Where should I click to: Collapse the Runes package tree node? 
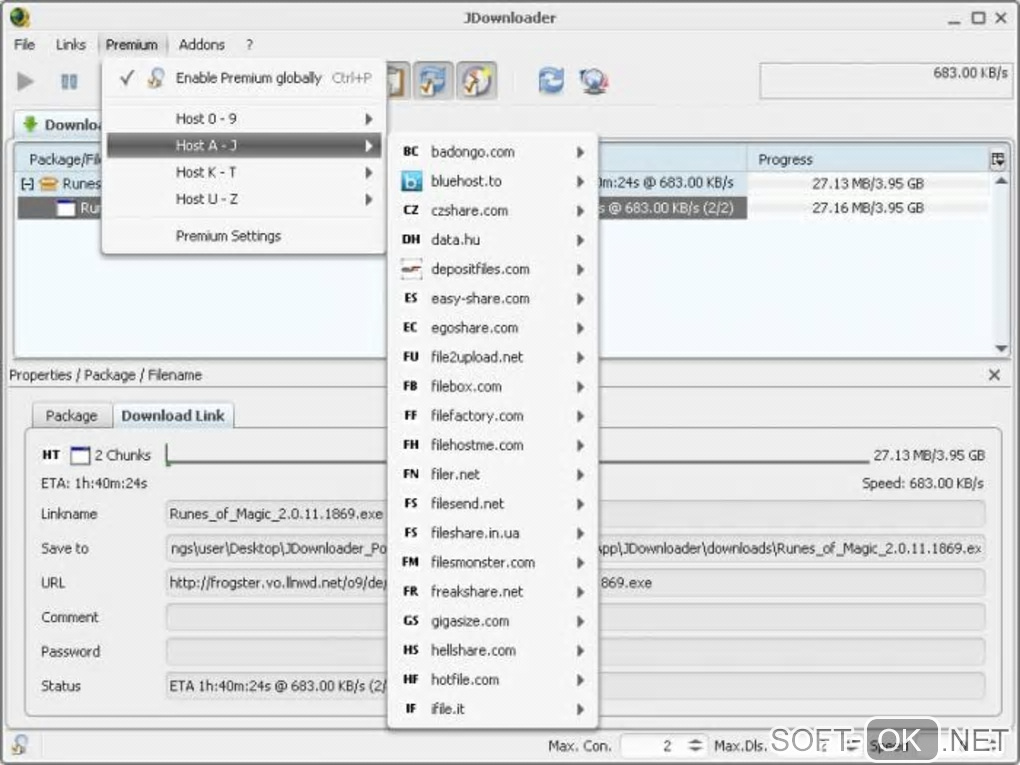(x=27, y=184)
